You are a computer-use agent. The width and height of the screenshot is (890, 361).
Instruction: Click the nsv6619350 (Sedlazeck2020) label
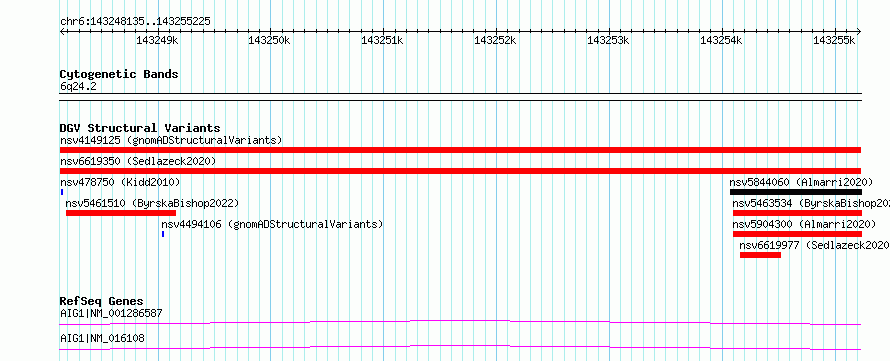[138, 161]
